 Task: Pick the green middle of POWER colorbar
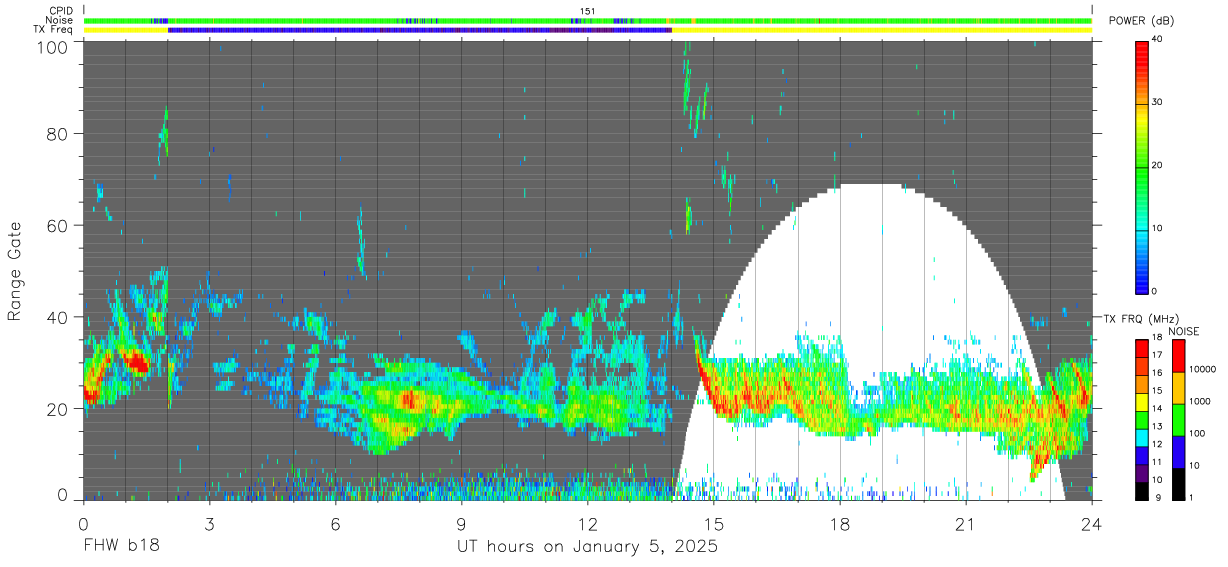point(1142,166)
